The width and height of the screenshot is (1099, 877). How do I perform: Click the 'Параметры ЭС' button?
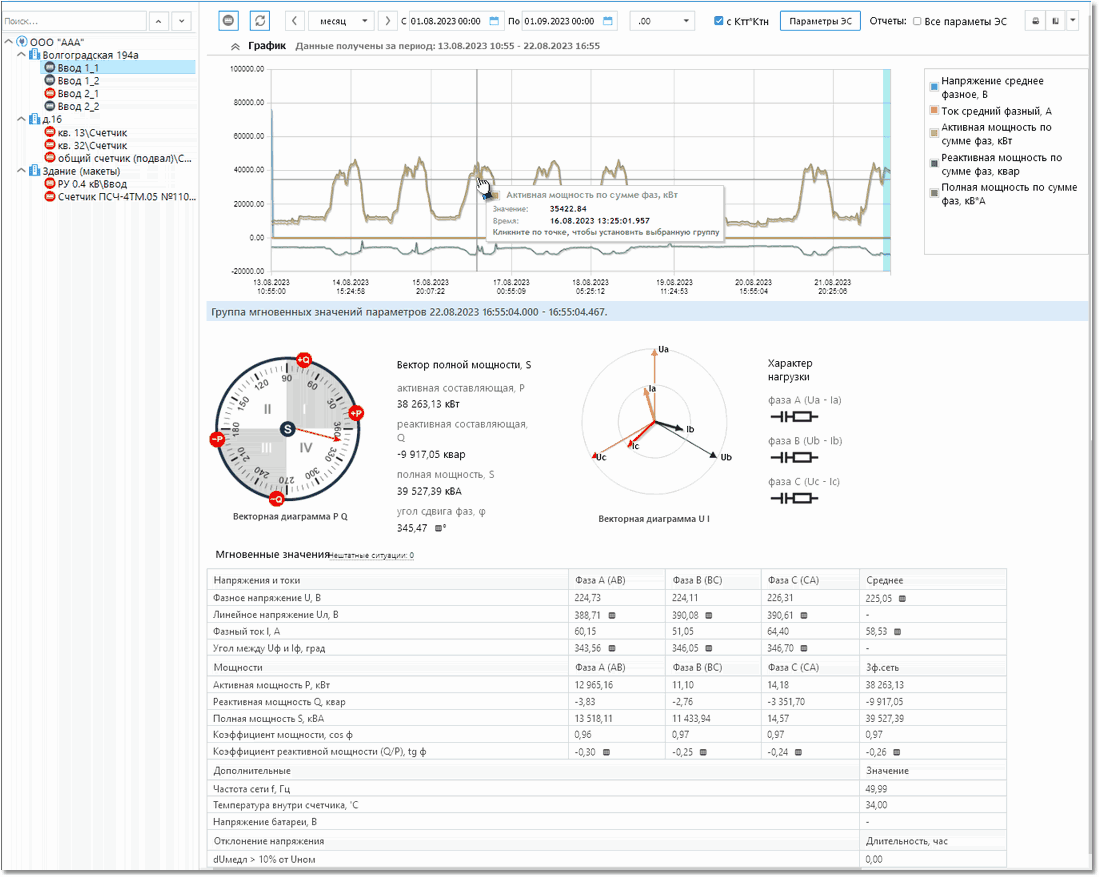click(x=820, y=21)
